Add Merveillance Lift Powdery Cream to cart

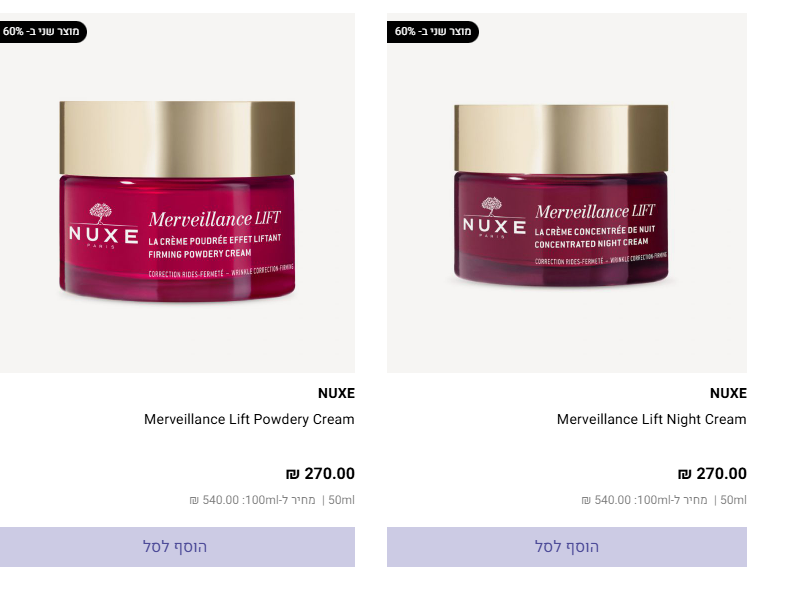tap(177, 547)
